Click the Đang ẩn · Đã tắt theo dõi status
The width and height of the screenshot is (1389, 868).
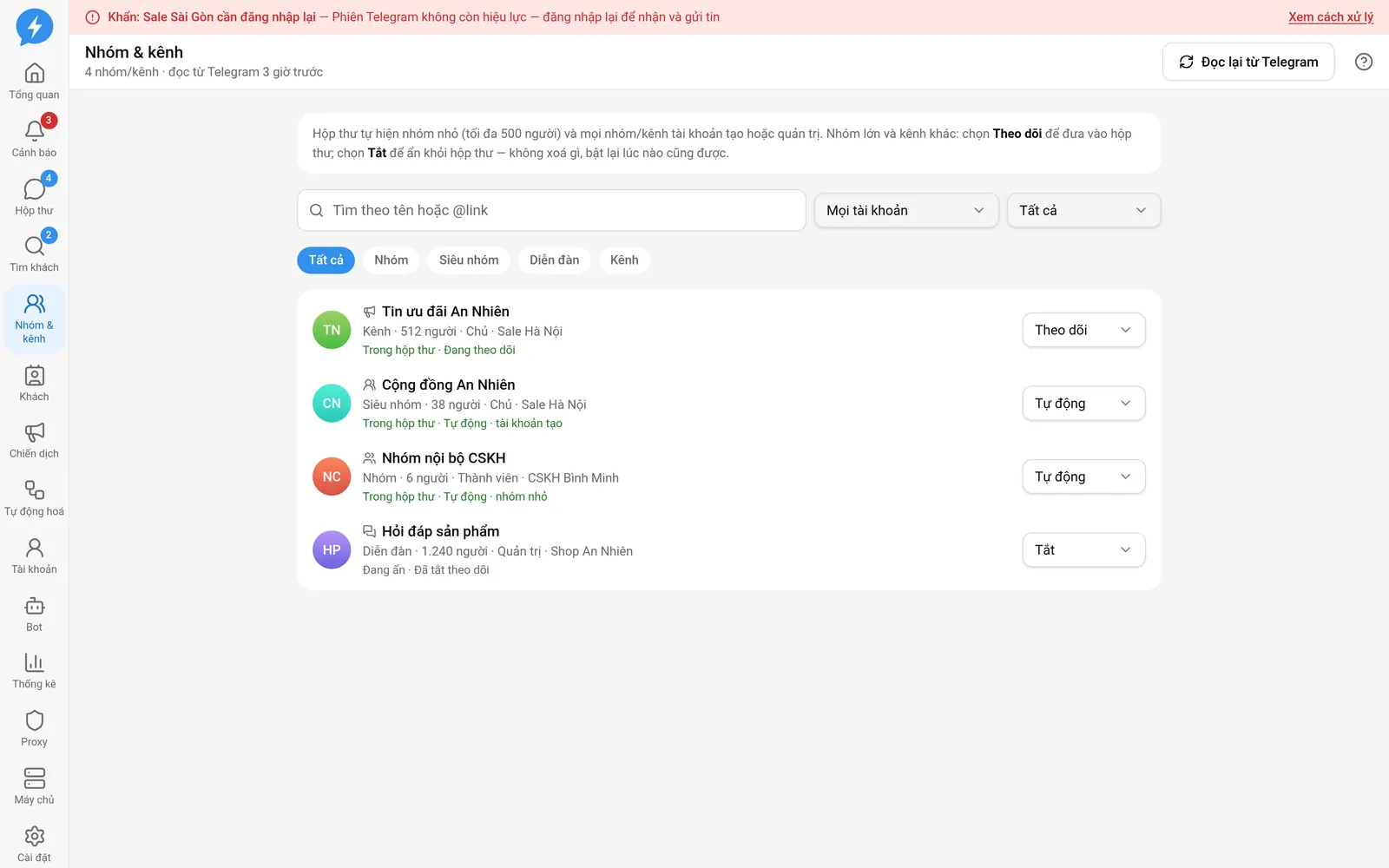coord(426,570)
